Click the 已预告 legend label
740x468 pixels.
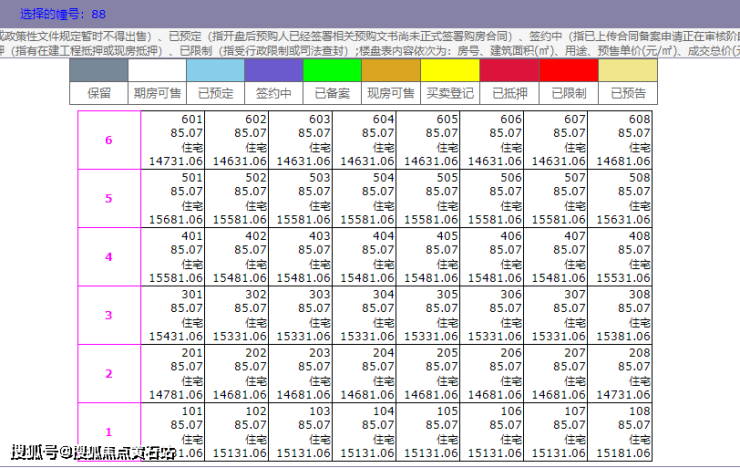coord(627,93)
